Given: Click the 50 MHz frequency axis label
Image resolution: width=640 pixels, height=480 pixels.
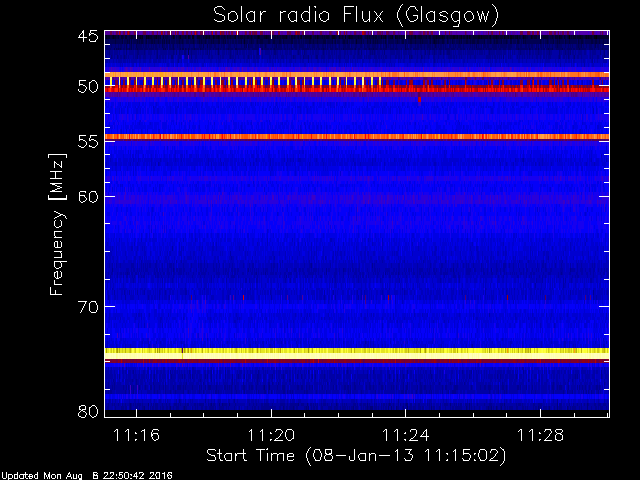Looking at the screenshot, I should pos(88,87).
